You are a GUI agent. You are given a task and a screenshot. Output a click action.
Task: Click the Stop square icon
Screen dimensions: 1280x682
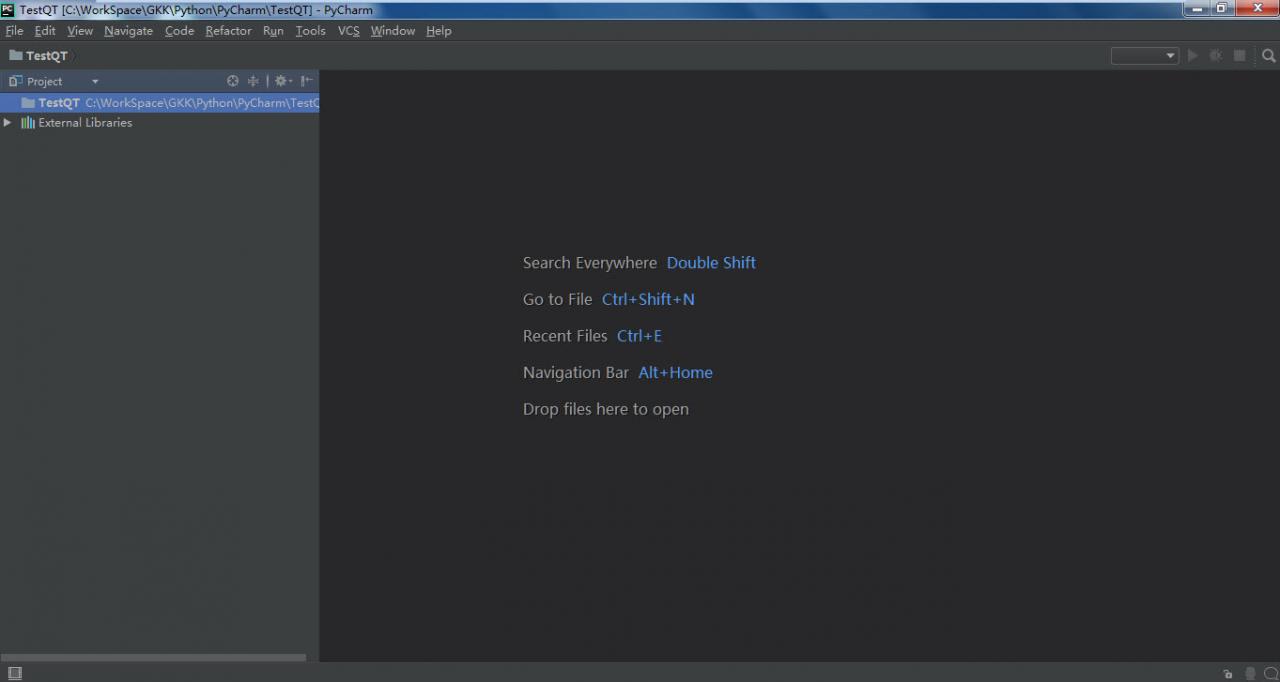click(1240, 56)
